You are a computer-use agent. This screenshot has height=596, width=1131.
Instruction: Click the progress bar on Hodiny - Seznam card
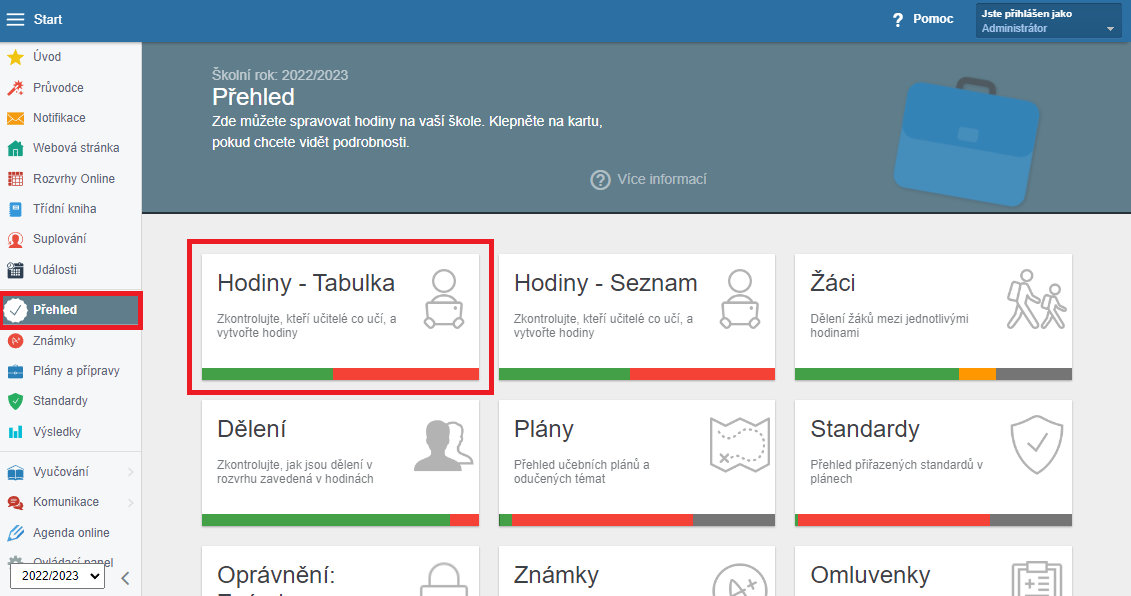(637, 374)
